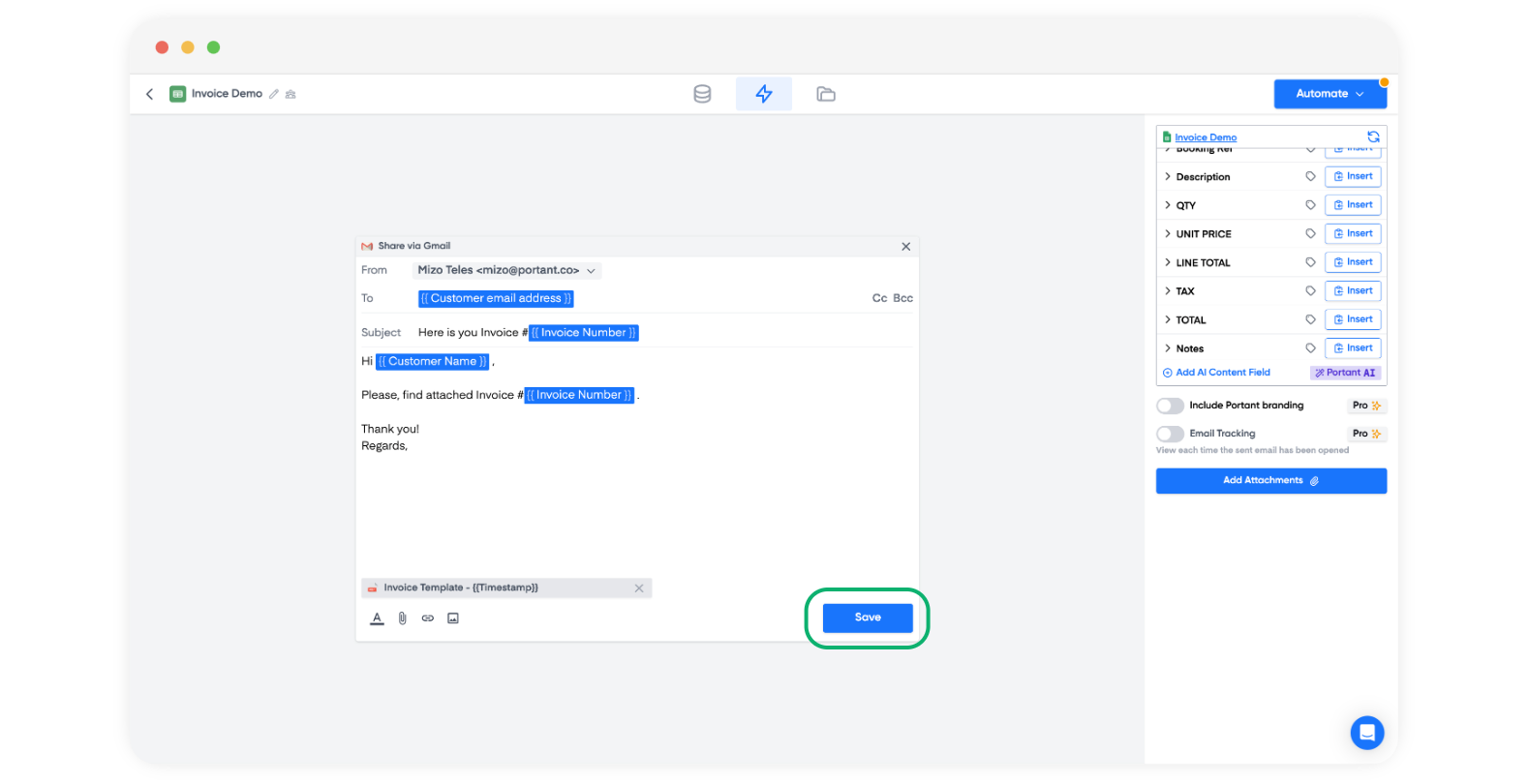Click Add AI Content Field link
The image size is (1528, 784).
1222,373
